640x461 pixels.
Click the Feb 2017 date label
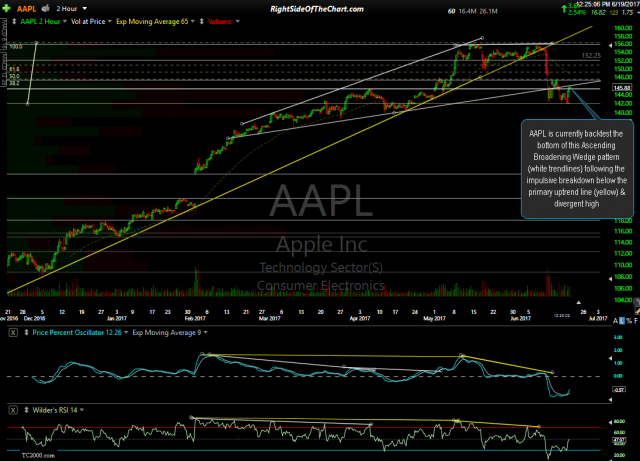pyautogui.click(x=195, y=318)
